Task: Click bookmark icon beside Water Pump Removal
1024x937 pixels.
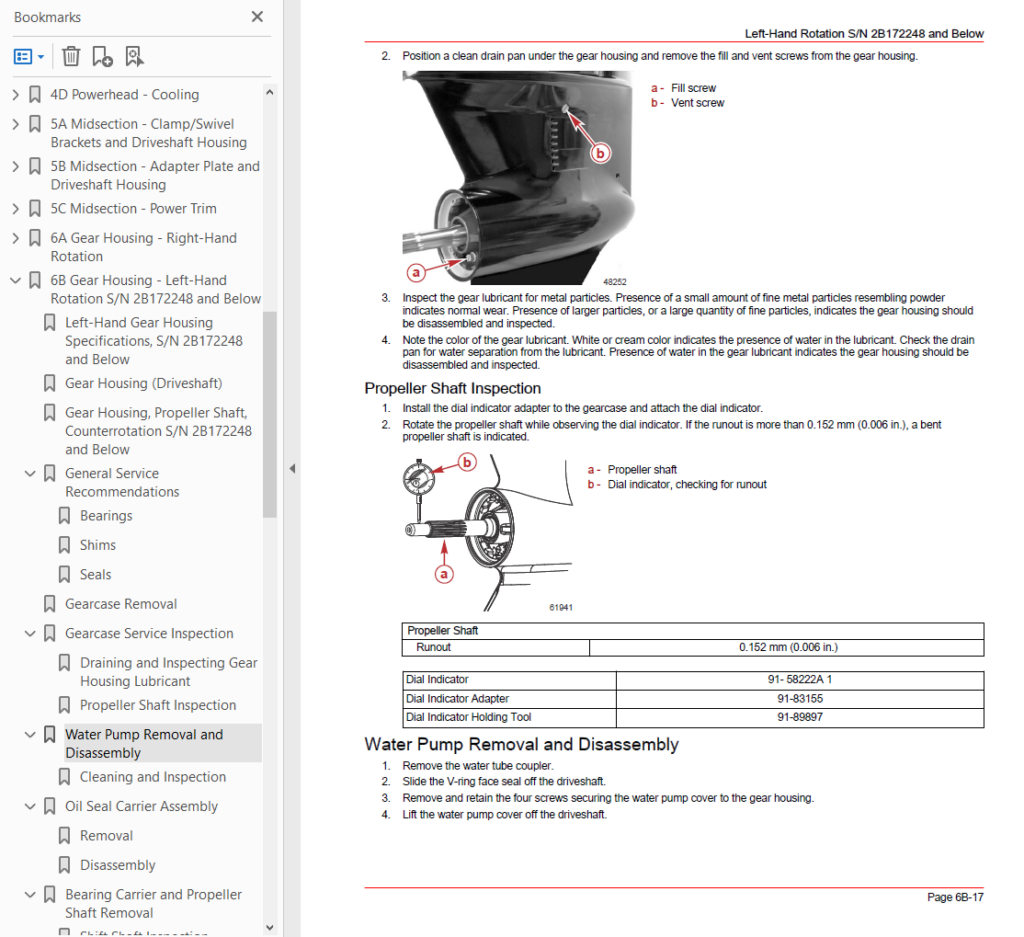Action: pyautogui.click(x=50, y=735)
